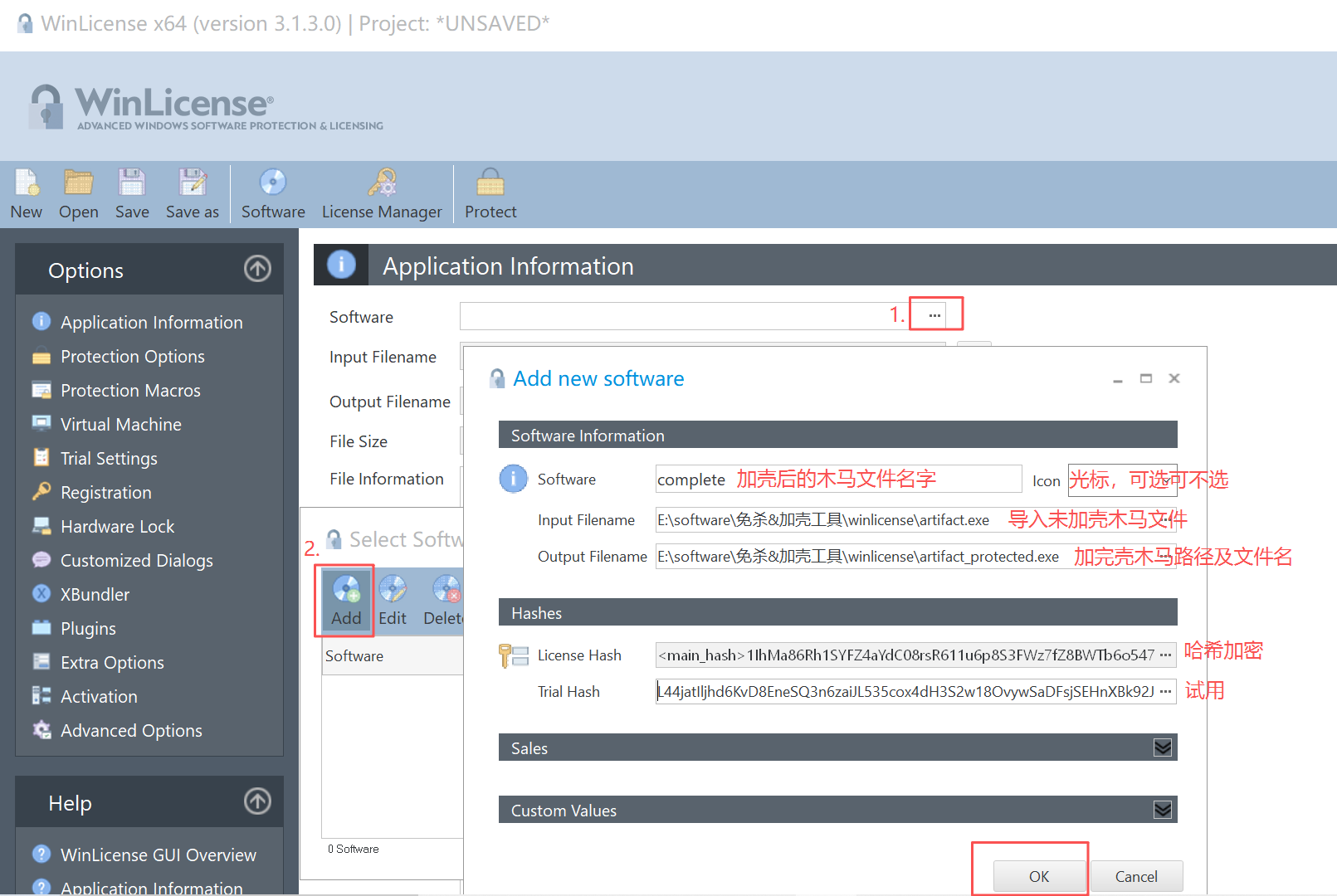
Task: Click the XBundler icon
Action: pyautogui.click(x=41, y=593)
